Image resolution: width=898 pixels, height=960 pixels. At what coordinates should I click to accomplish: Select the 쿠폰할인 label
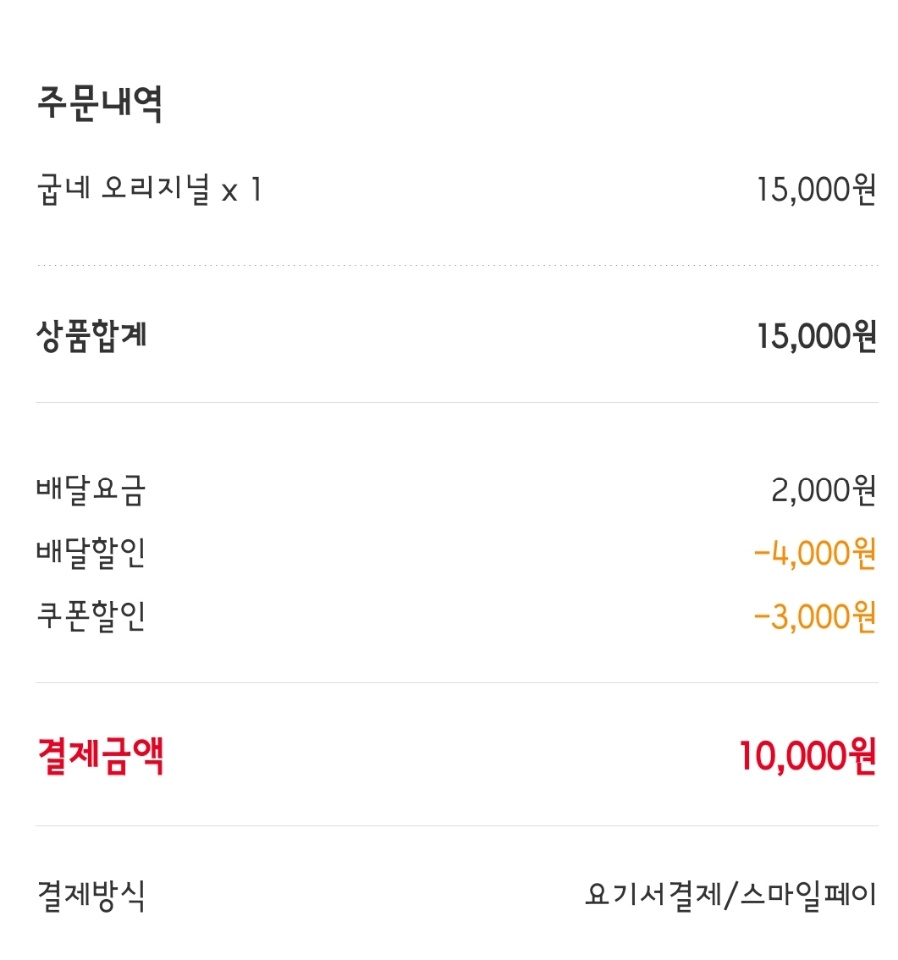pos(91,617)
